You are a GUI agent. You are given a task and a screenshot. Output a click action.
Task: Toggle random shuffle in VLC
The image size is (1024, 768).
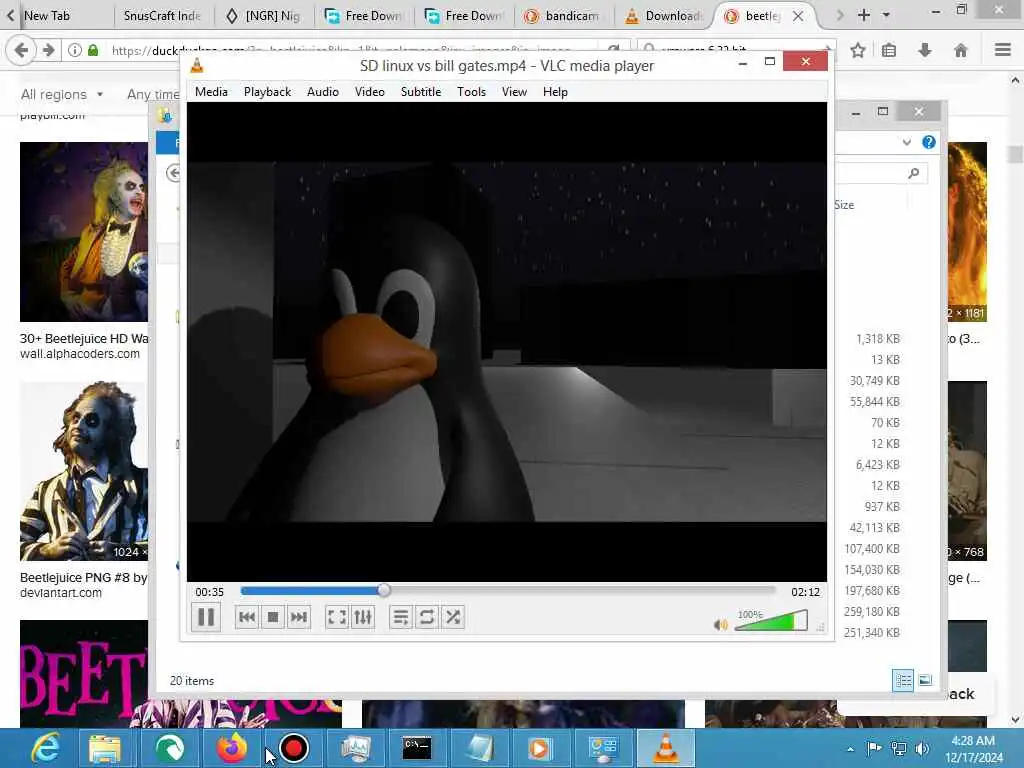click(453, 617)
